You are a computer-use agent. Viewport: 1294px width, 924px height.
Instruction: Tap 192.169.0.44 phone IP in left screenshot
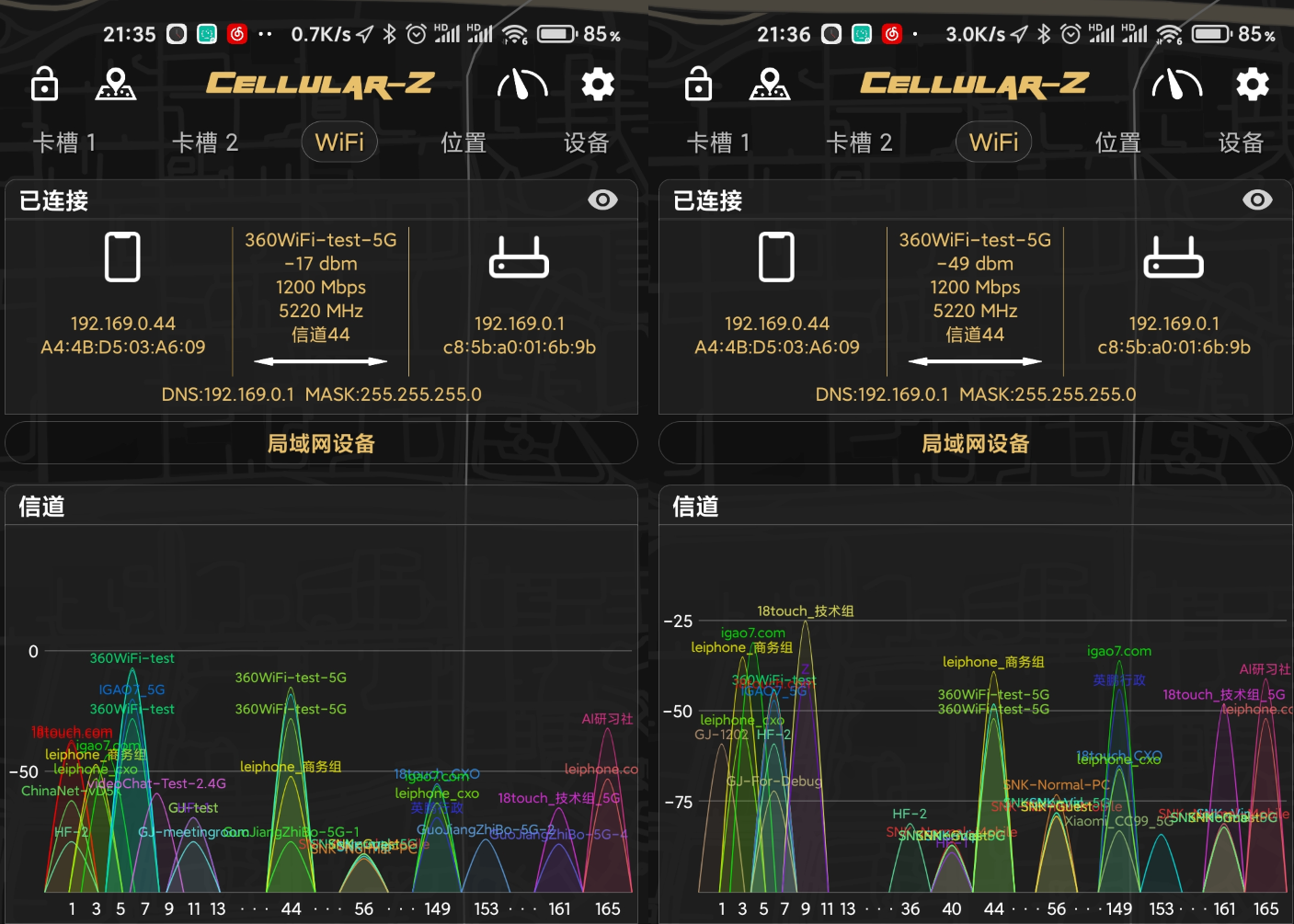(123, 324)
